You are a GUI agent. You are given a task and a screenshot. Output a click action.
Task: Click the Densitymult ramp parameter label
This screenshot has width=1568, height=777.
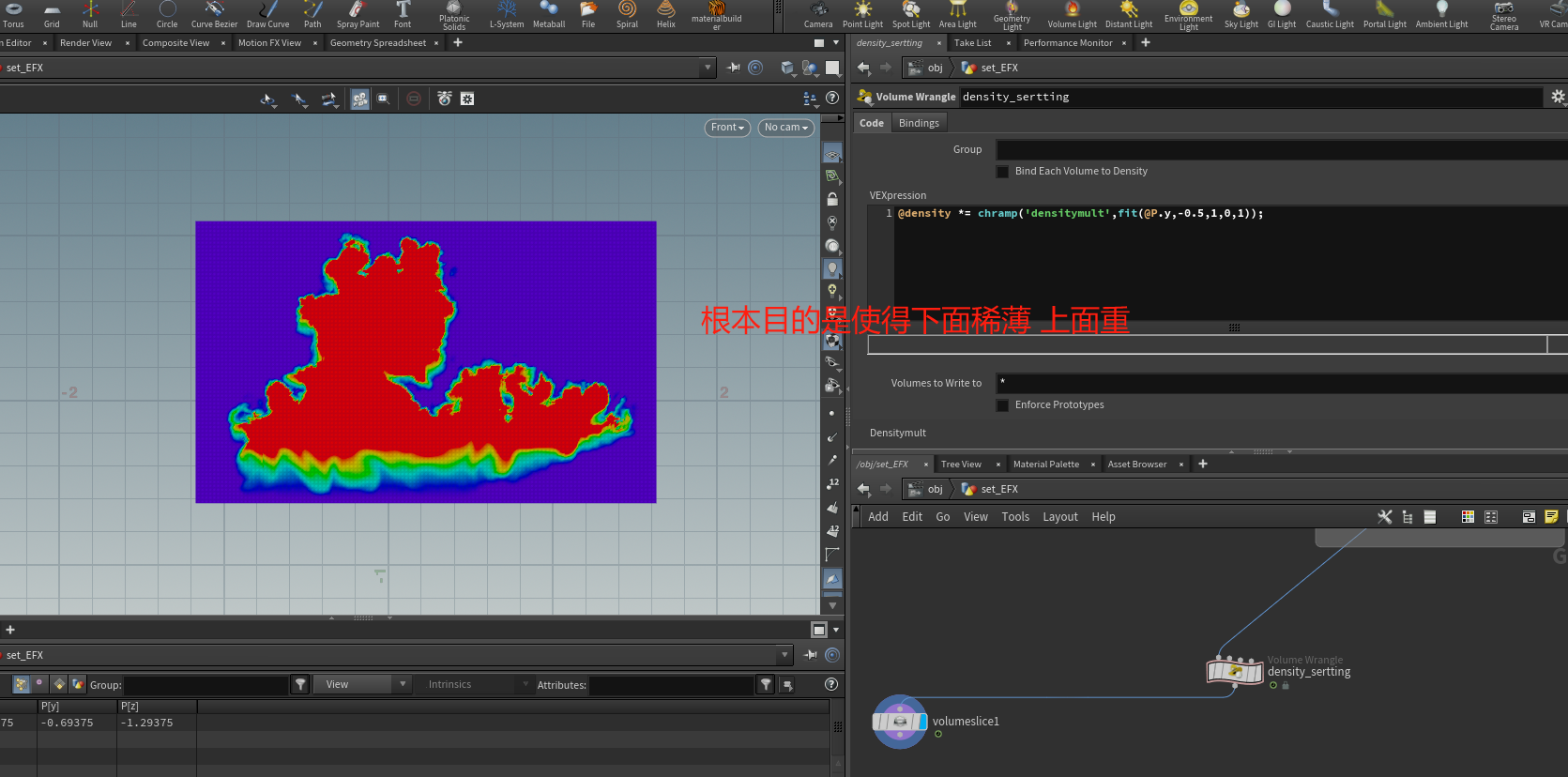pyautogui.click(x=897, y=434)
